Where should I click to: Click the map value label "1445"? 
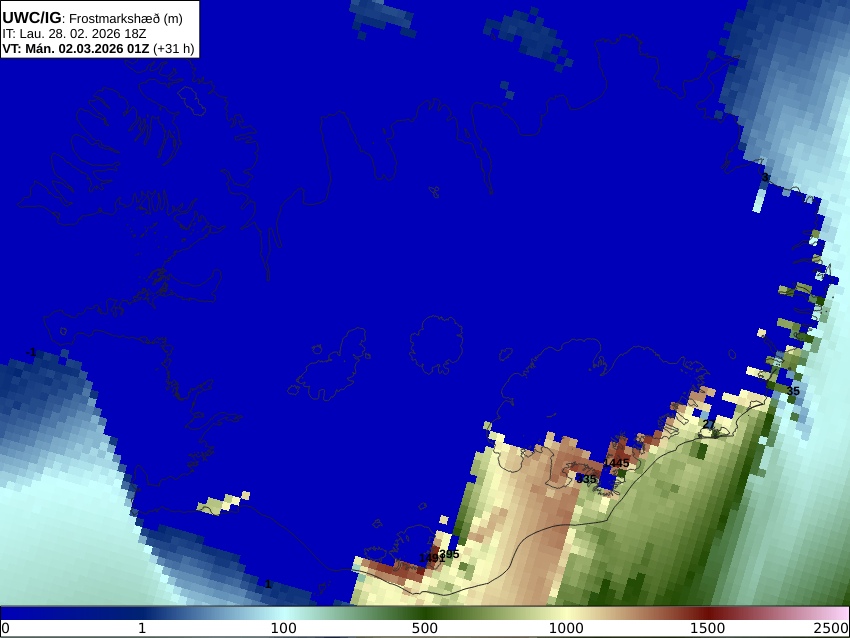[616, 463]
